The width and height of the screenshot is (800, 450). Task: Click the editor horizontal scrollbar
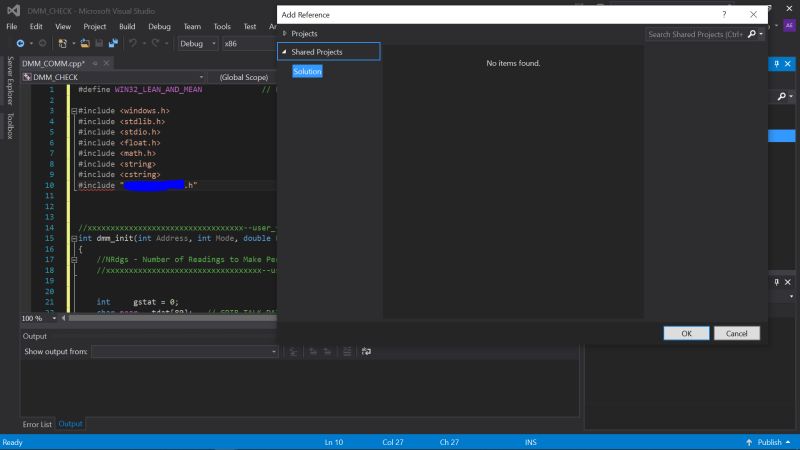coord(172,318)
